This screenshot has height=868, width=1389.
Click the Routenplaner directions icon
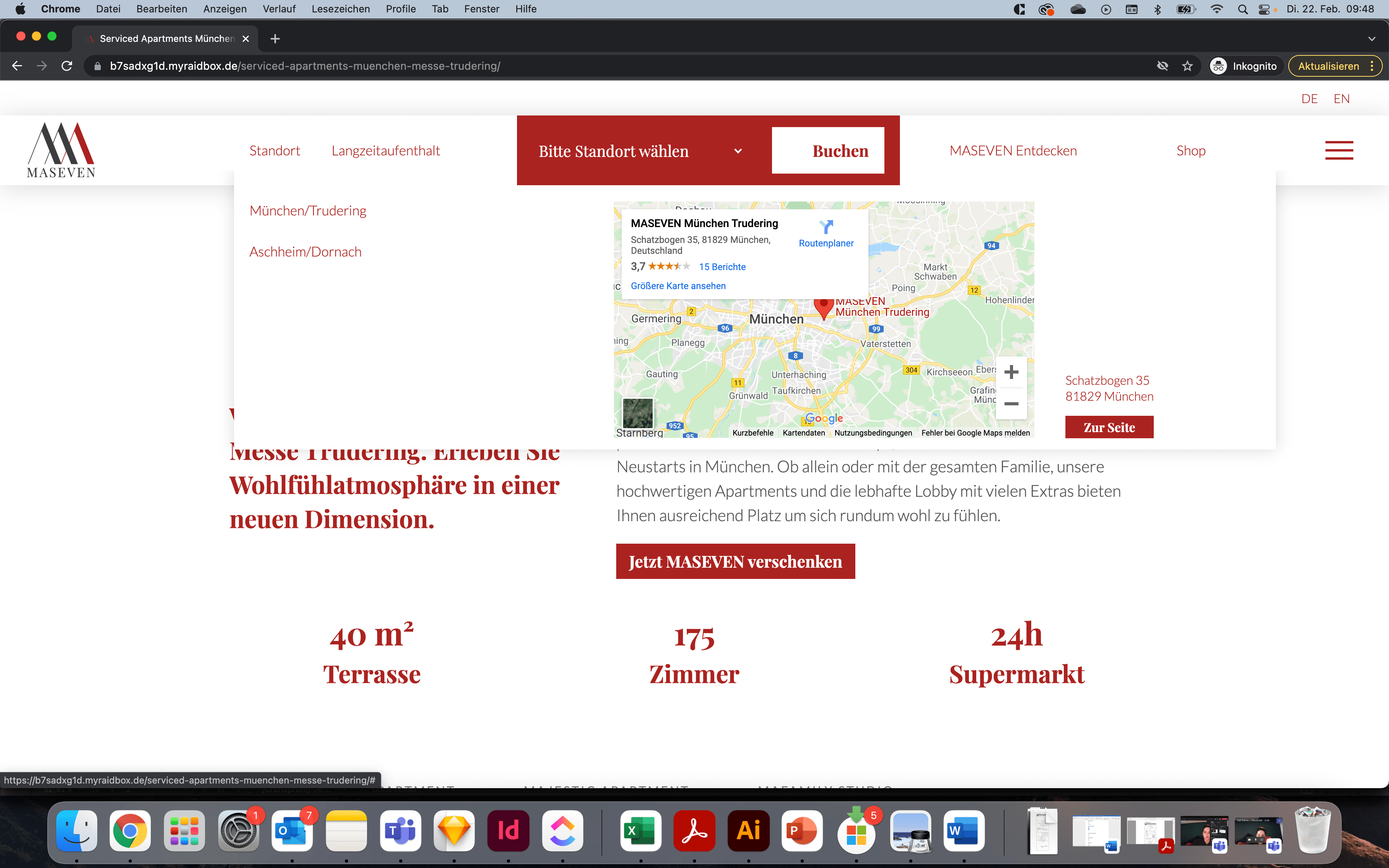(x=826, y=227)
